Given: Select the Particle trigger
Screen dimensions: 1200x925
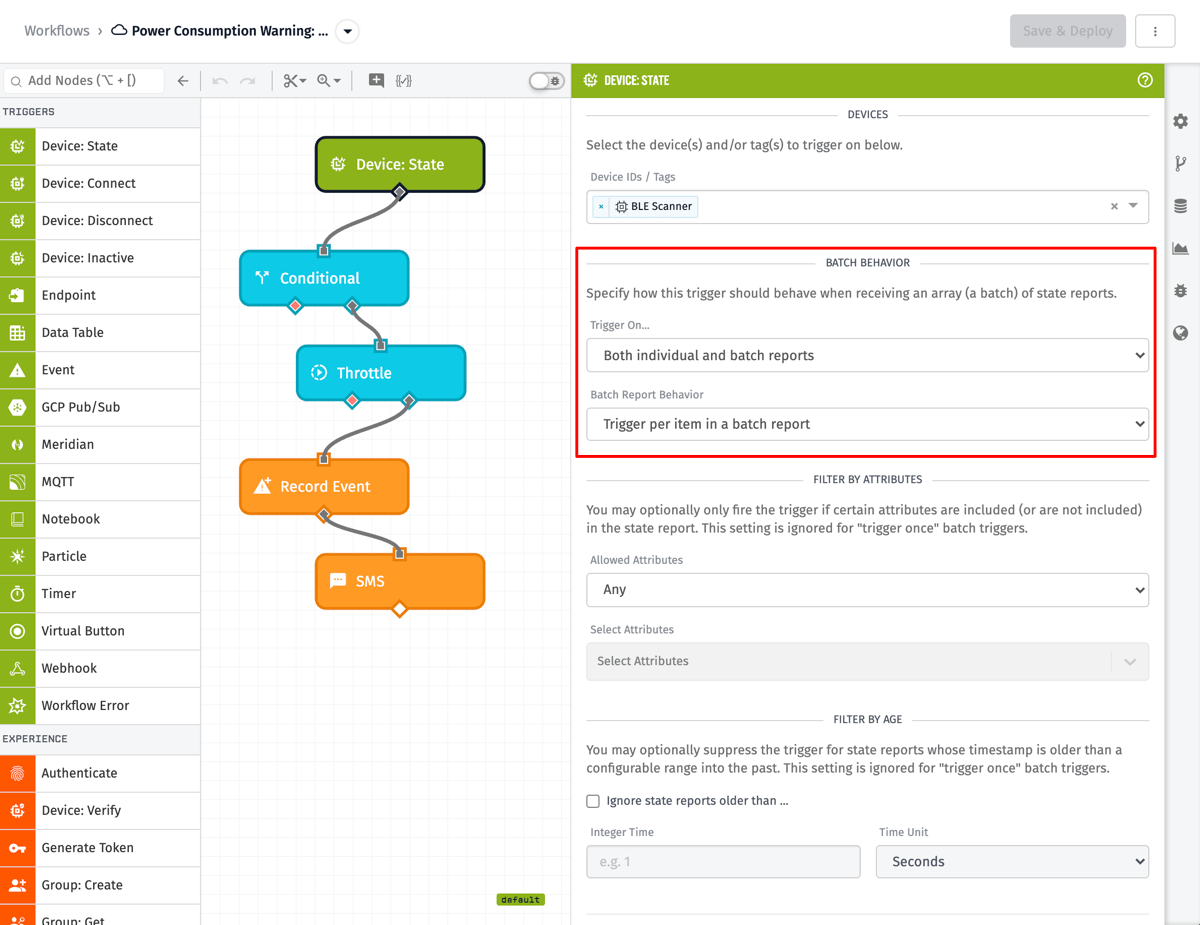Looking at the screenshot, I should click(100, 556).
